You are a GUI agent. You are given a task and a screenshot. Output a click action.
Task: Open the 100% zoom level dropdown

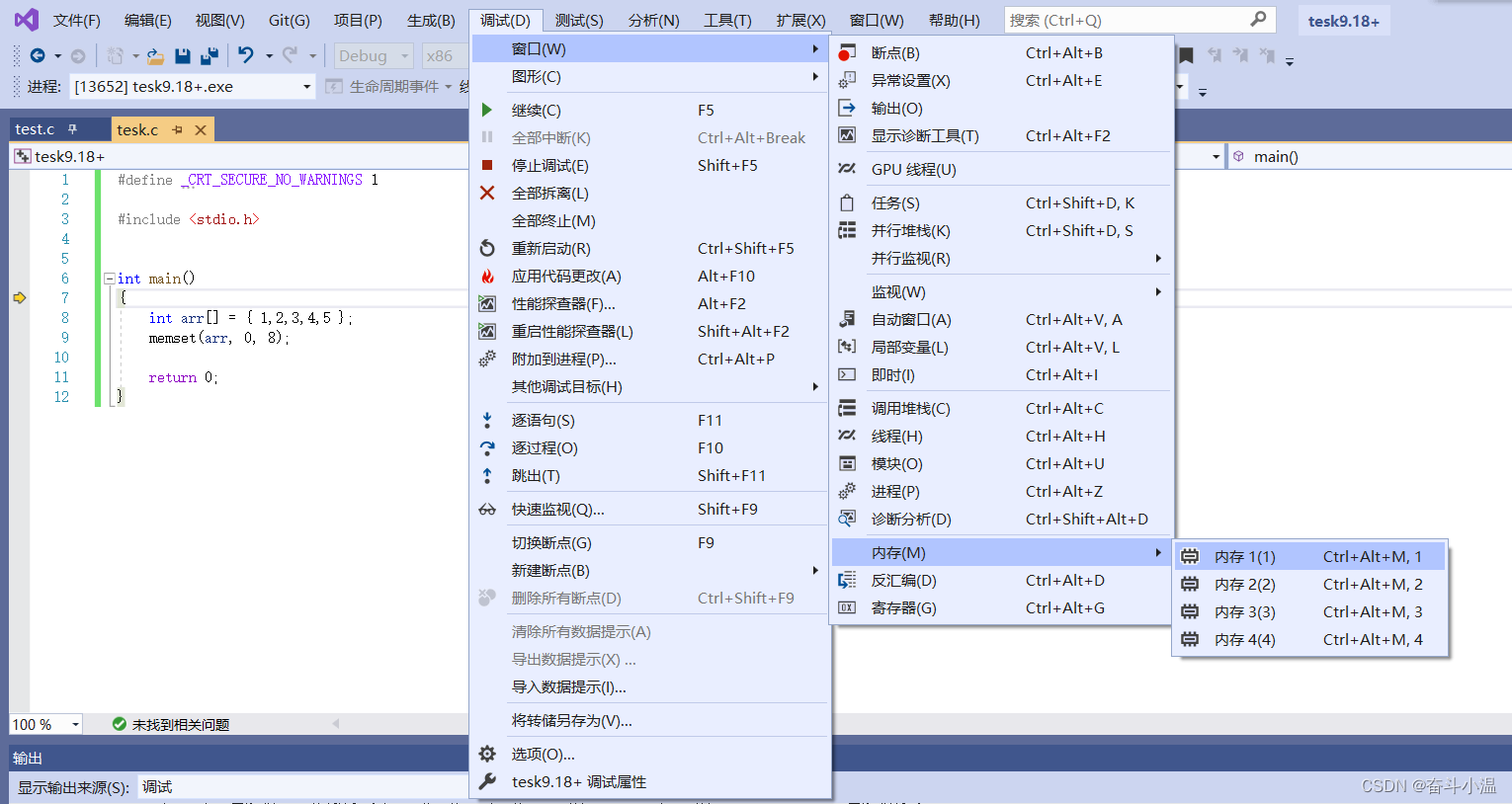click(44, 724)
